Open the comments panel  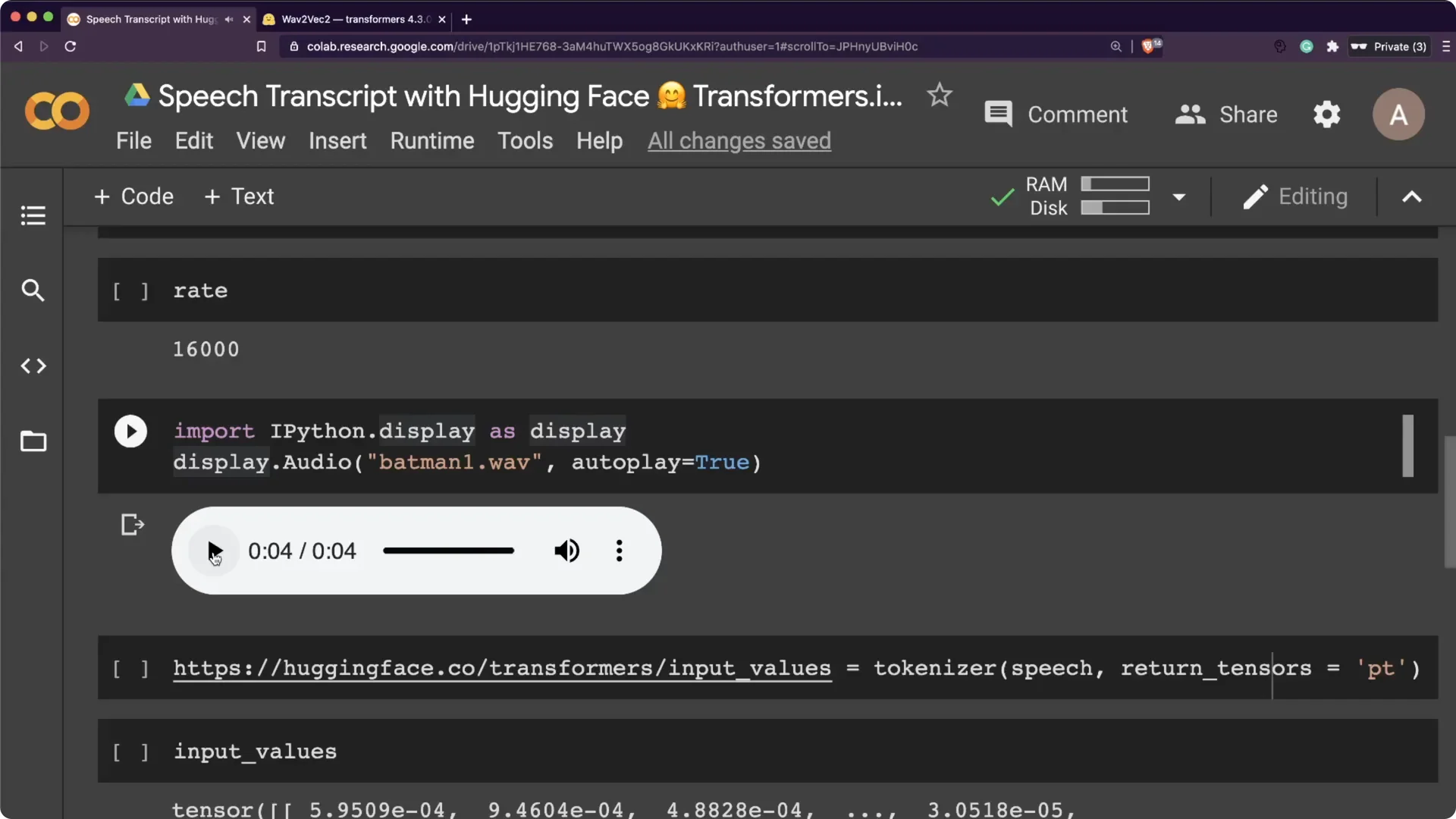point(1056,114)
